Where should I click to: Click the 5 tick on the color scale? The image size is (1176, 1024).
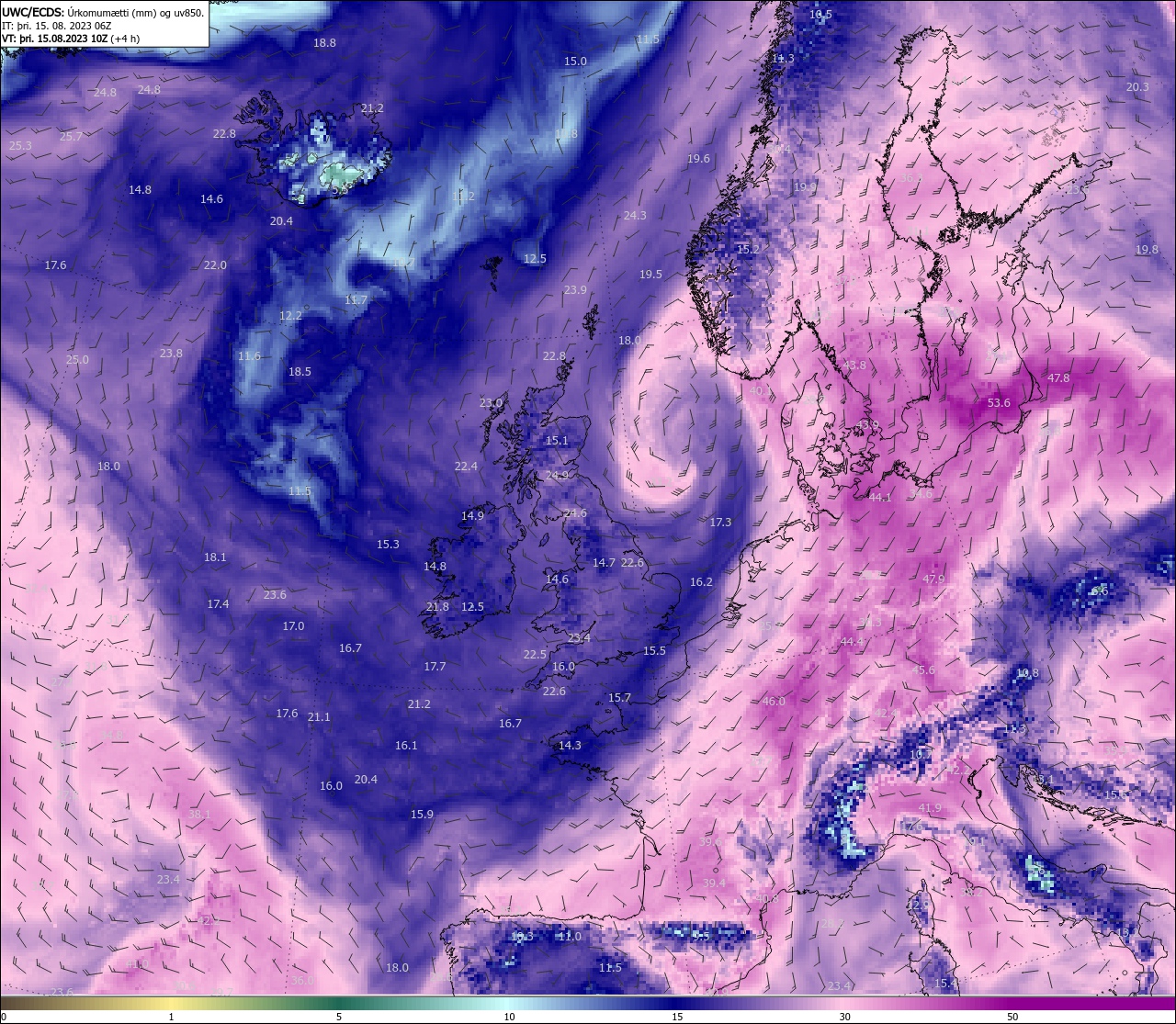339,1017
